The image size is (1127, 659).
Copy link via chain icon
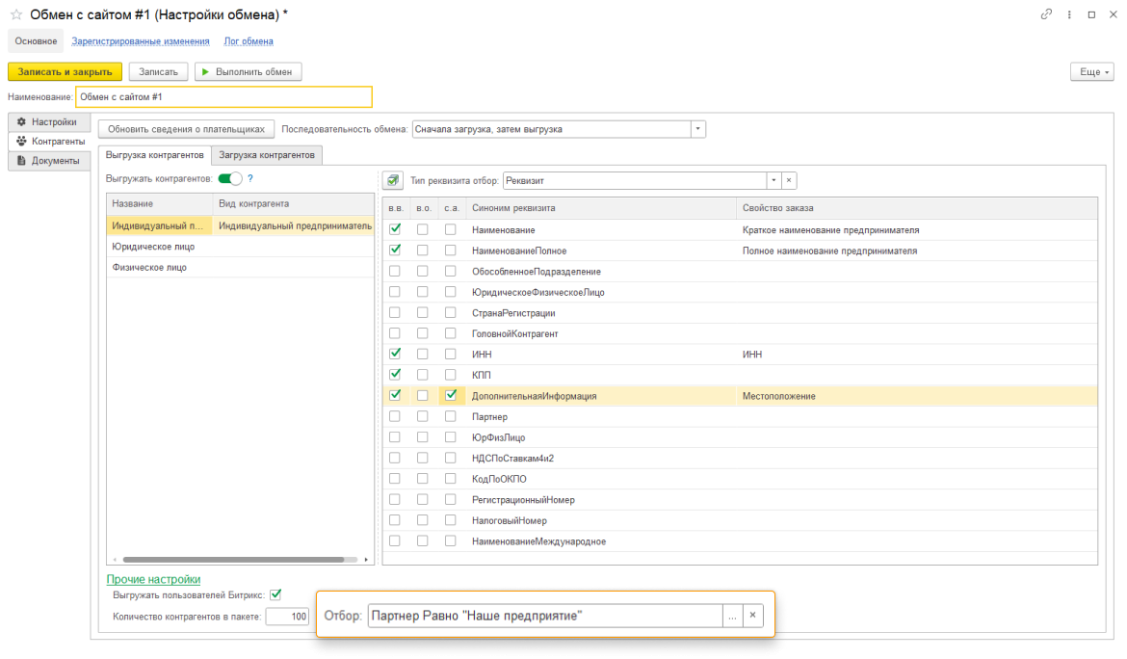click(x=1046, y=14)
